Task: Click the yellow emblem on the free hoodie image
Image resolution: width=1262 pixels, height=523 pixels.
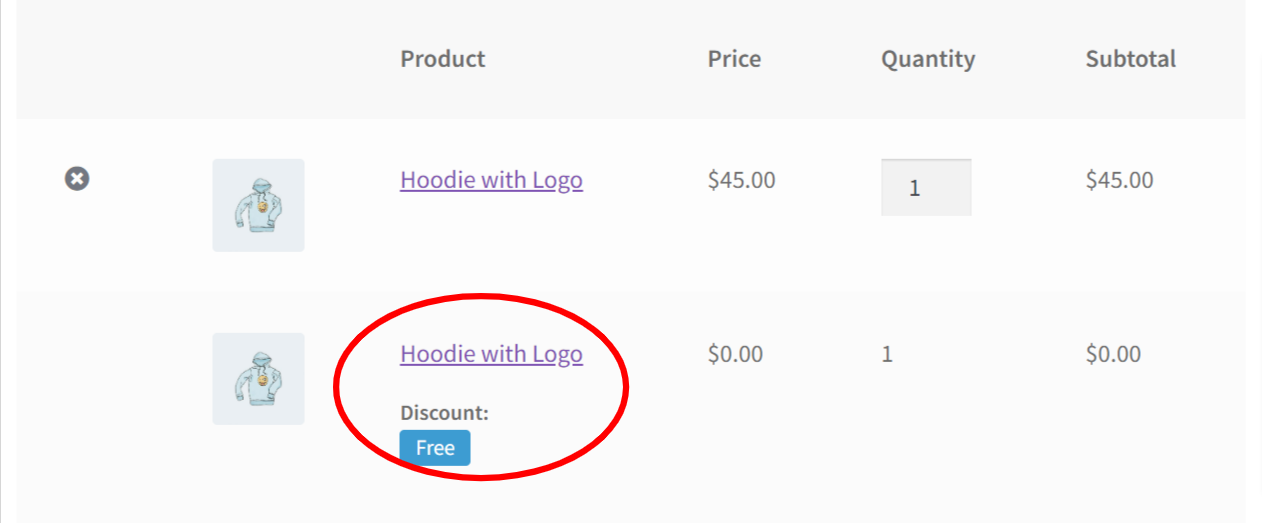Action: coord(262,382)
